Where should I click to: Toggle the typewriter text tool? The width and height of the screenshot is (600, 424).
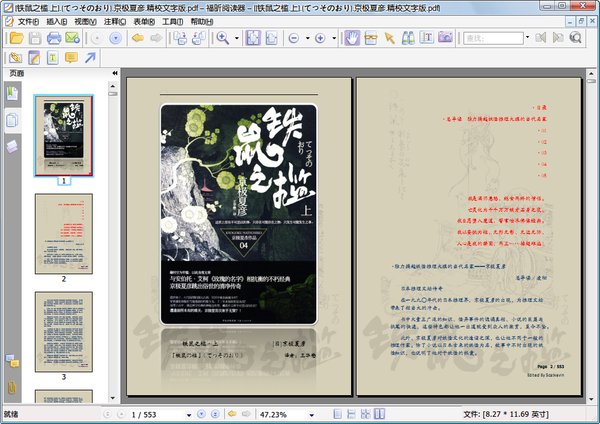click(x=52, y=58)
